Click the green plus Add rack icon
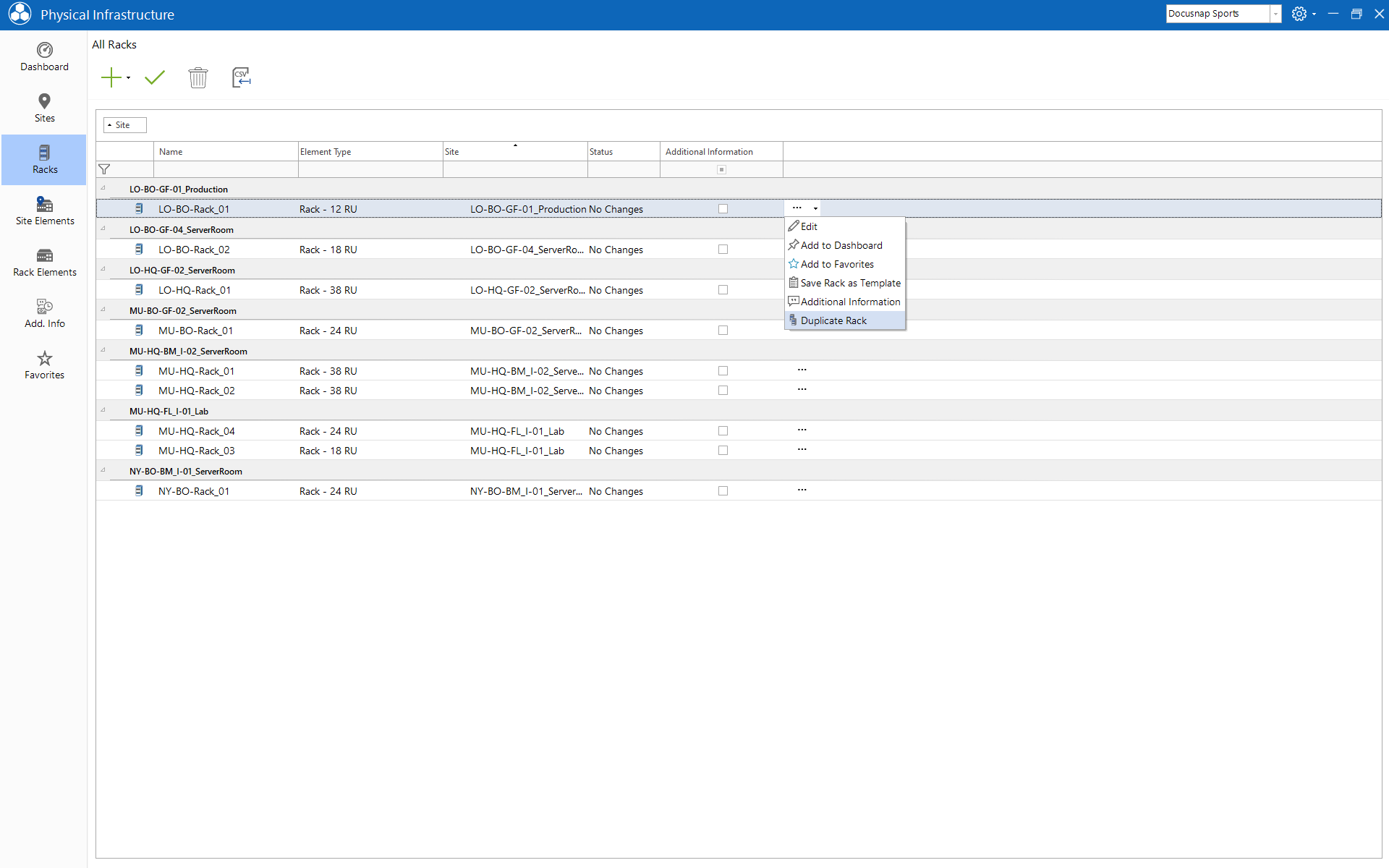Screen dimensions: 1389x868 (x=111, y=77)
